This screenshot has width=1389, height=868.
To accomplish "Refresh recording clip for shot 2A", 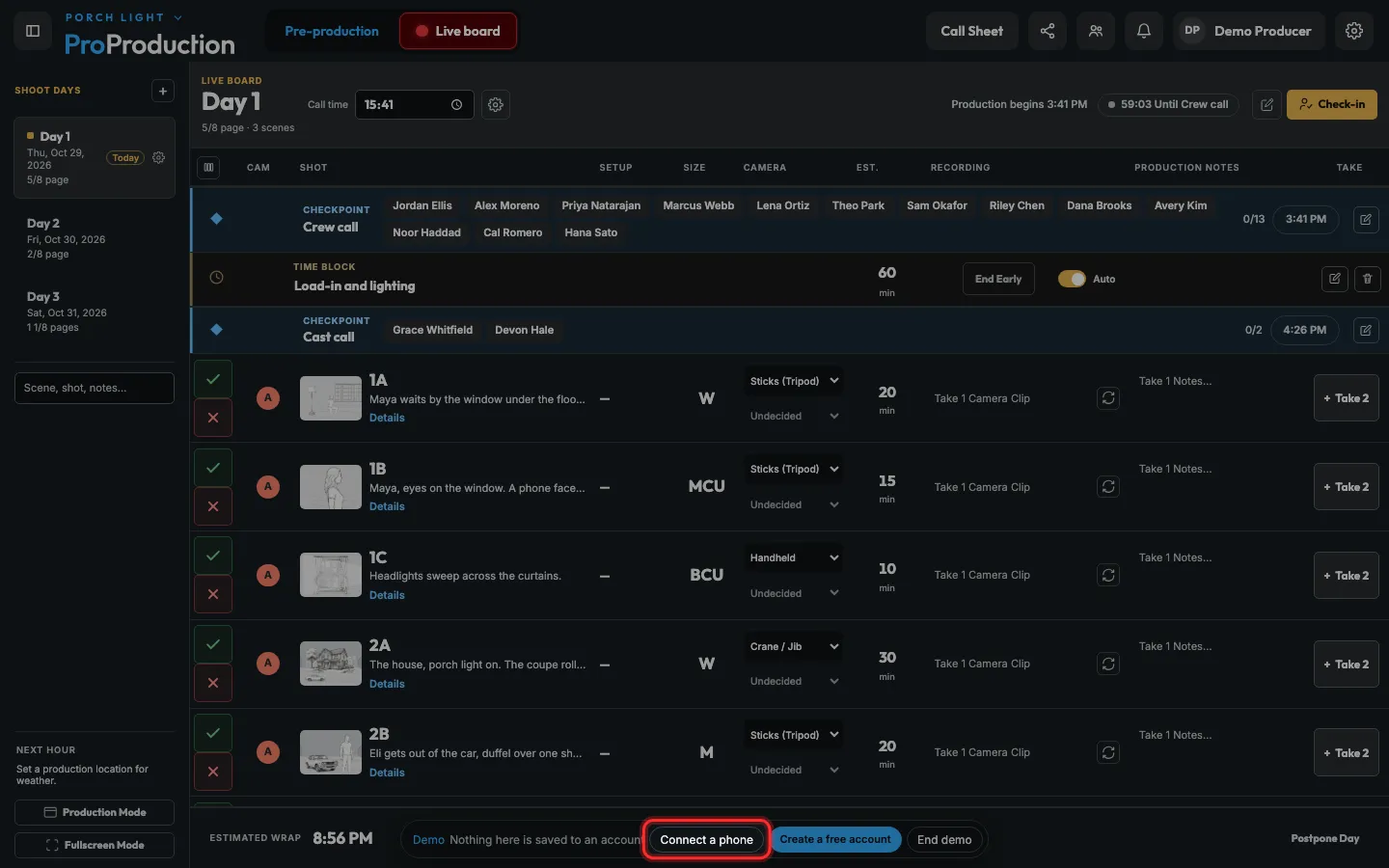I will (x=1108, y=664).
